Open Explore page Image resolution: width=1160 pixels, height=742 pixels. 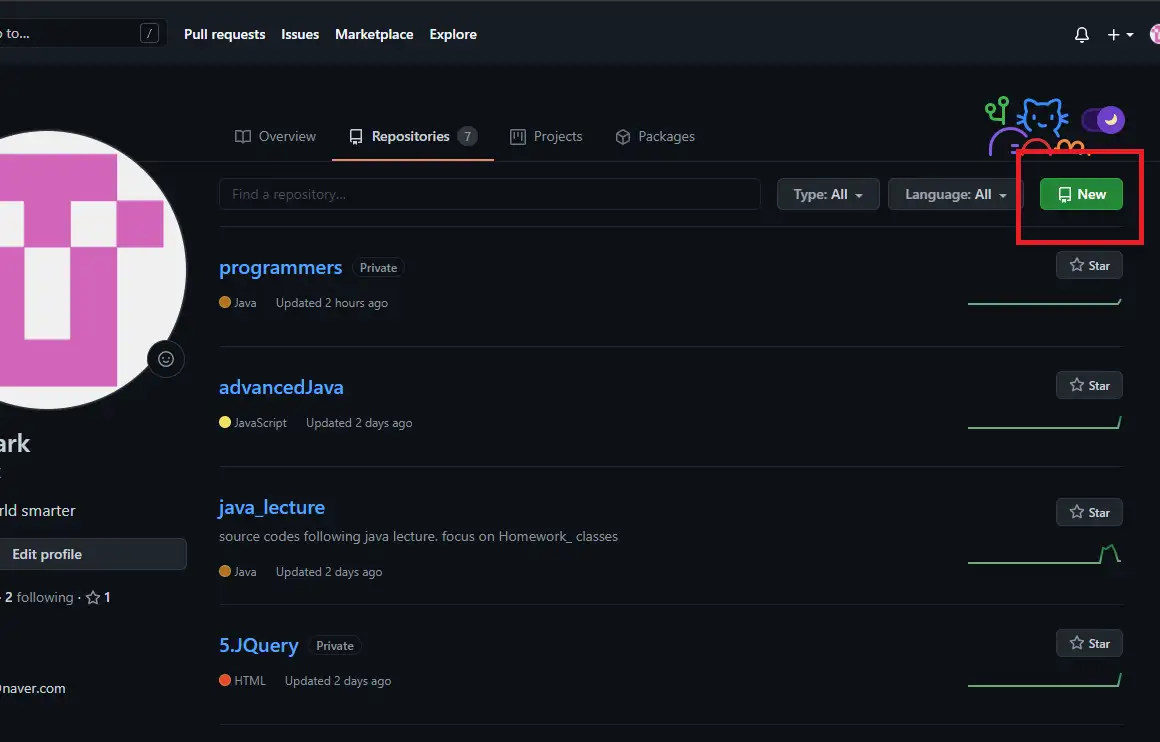pos(453,34)
